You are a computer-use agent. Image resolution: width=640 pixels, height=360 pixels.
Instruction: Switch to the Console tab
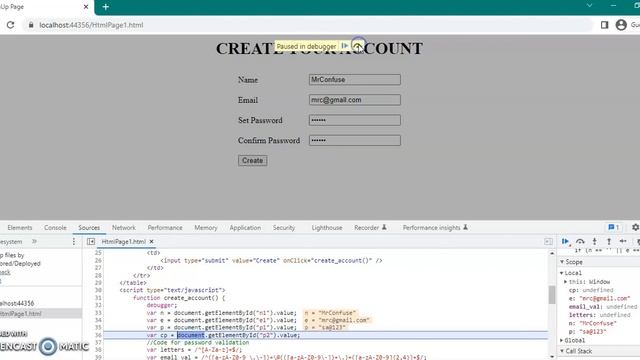(x=55, y=228)
